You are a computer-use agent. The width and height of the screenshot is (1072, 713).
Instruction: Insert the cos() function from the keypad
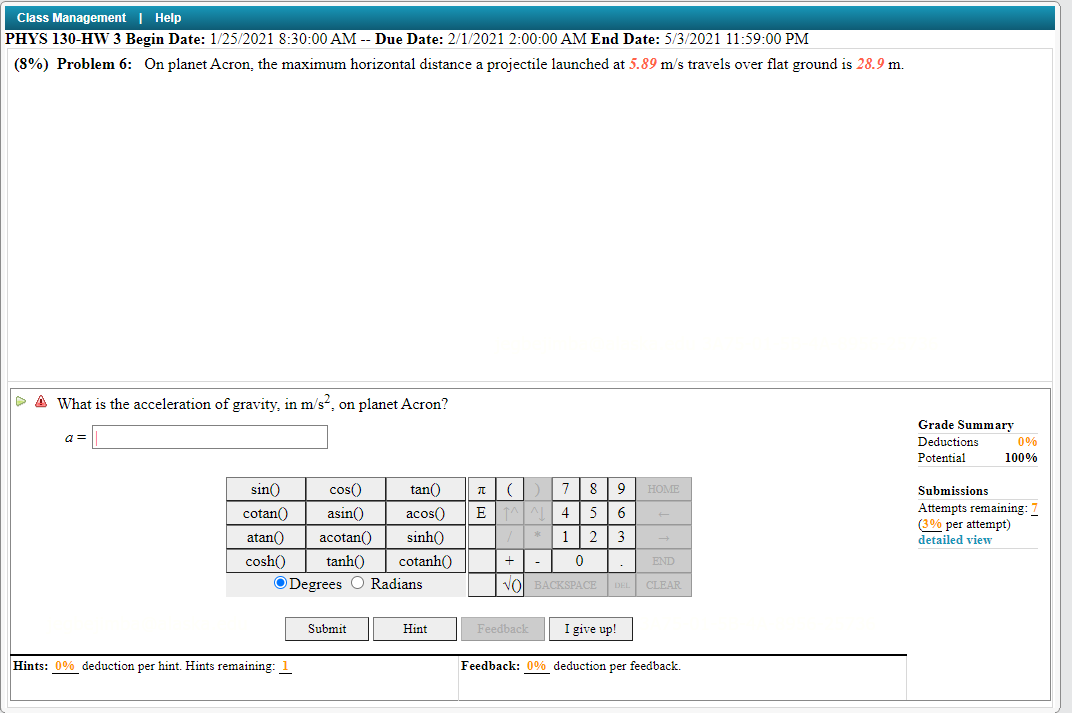coord(345,489)
